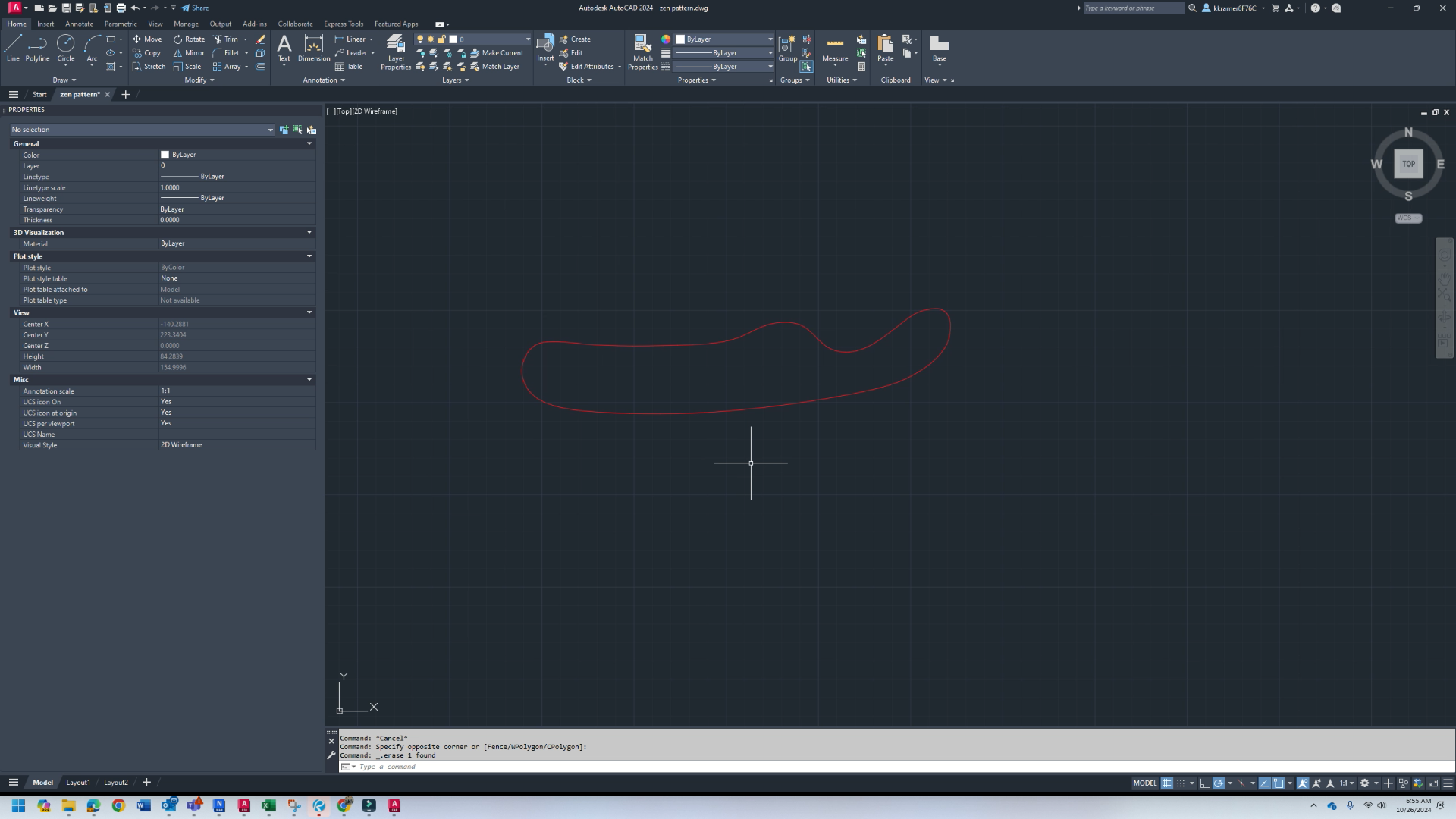
Task: Switch to the Express Tools tab
Action: click(344, 24)
